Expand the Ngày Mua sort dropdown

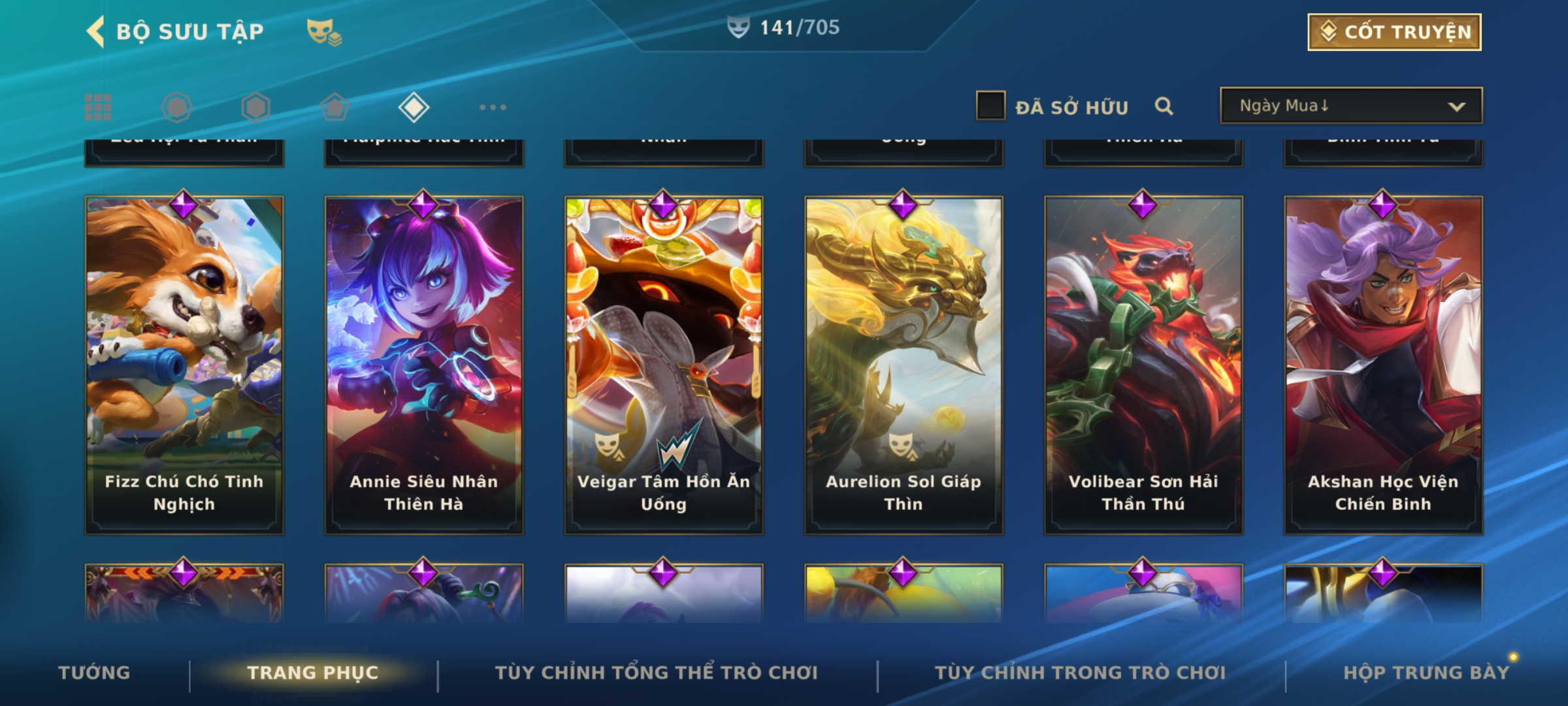point(1351,105)
